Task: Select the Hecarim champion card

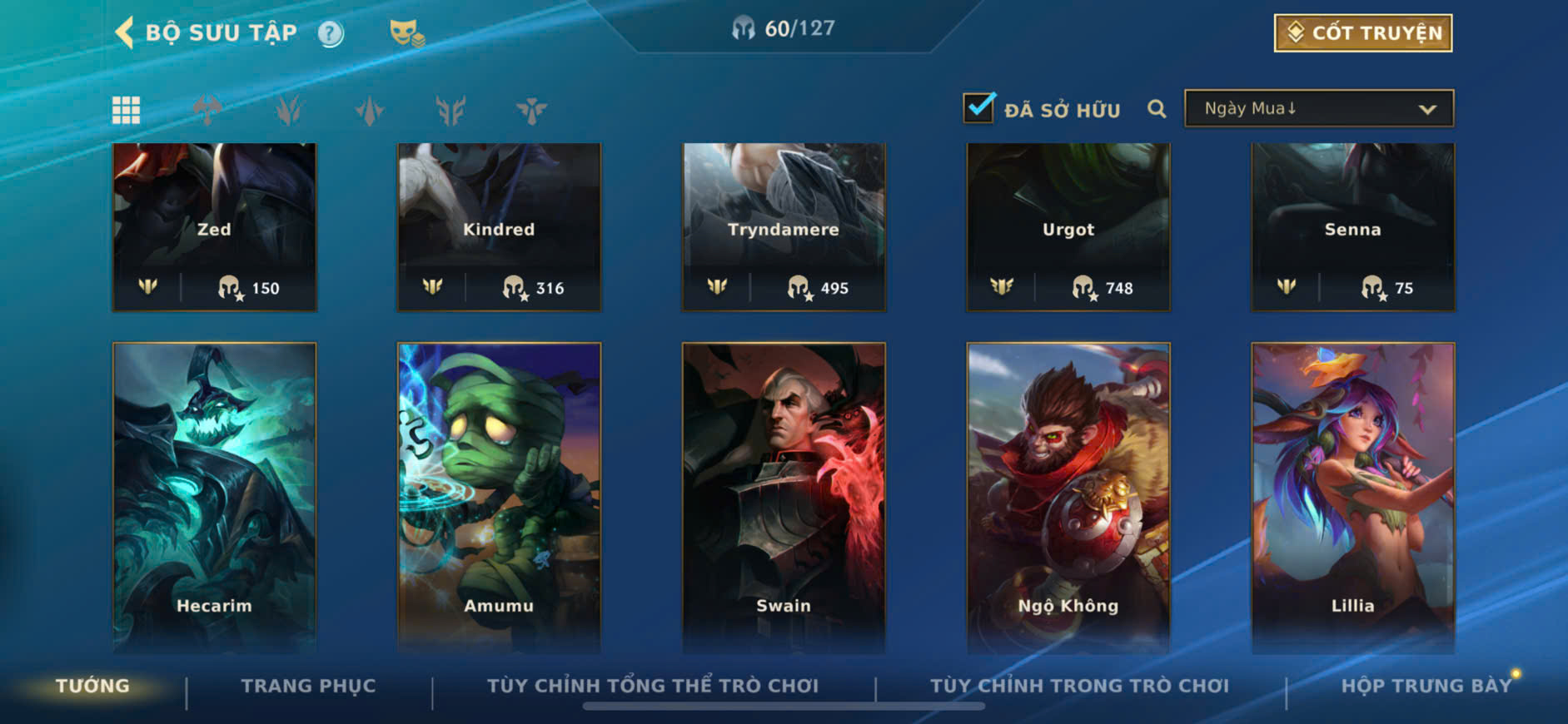Action: coord(215,497)
